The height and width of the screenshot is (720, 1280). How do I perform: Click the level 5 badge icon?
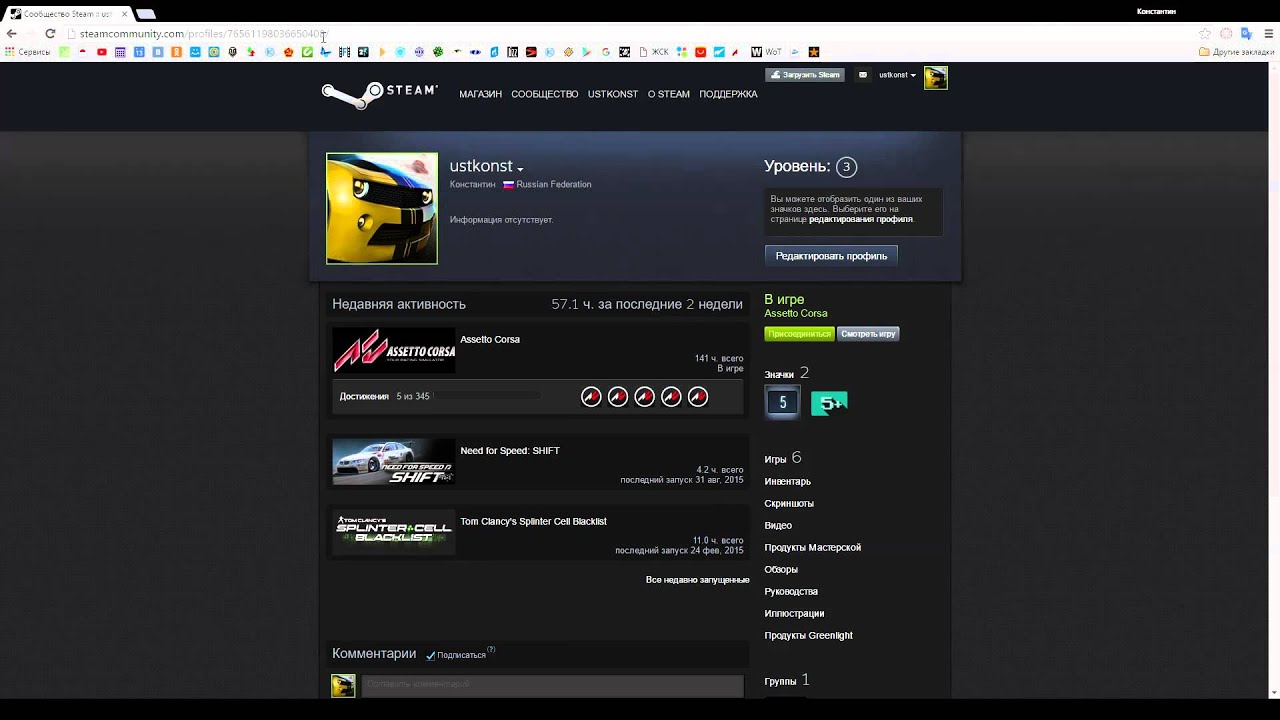click(783, 402)
